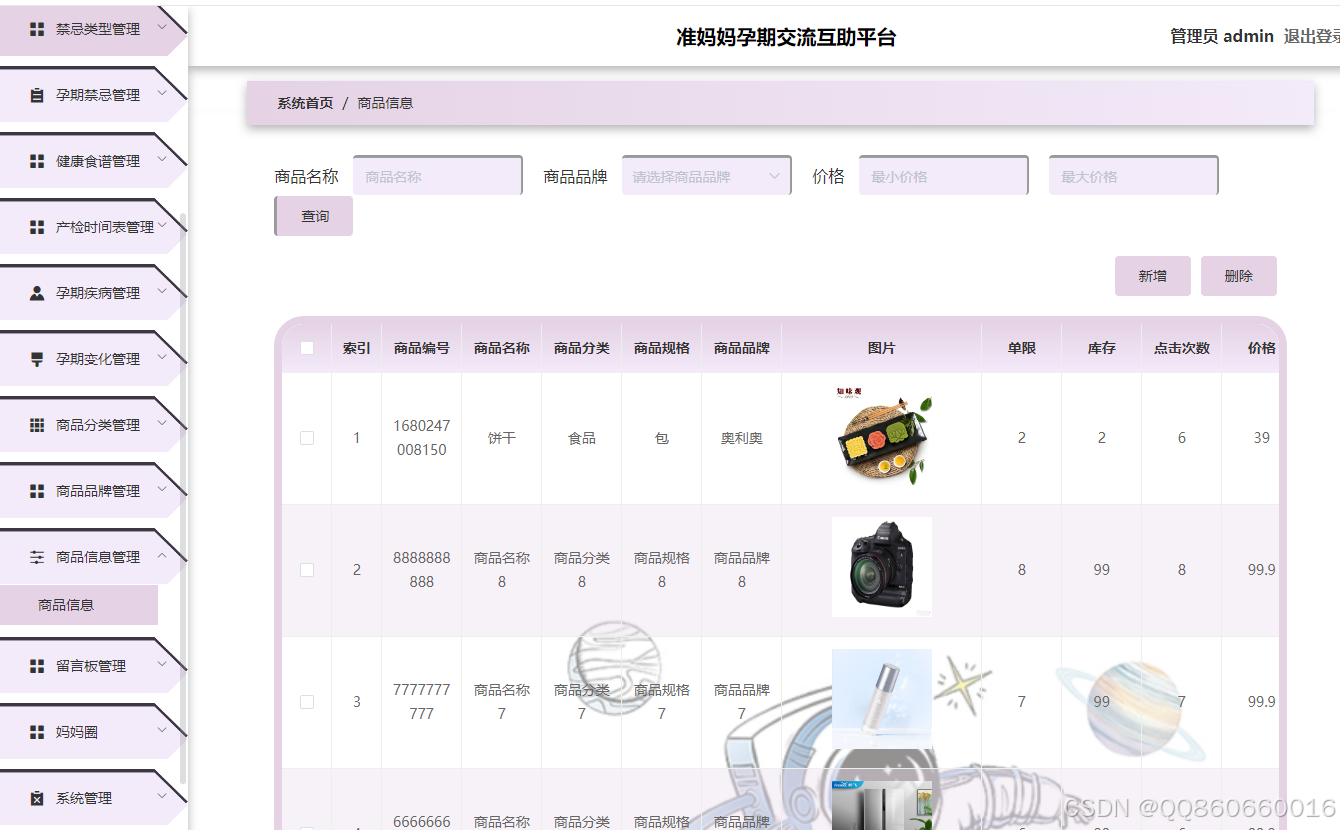This screenshot has height=830, width=1340.
Task: Open the 商品品牌管理 menu
Action: pos(92,491)
